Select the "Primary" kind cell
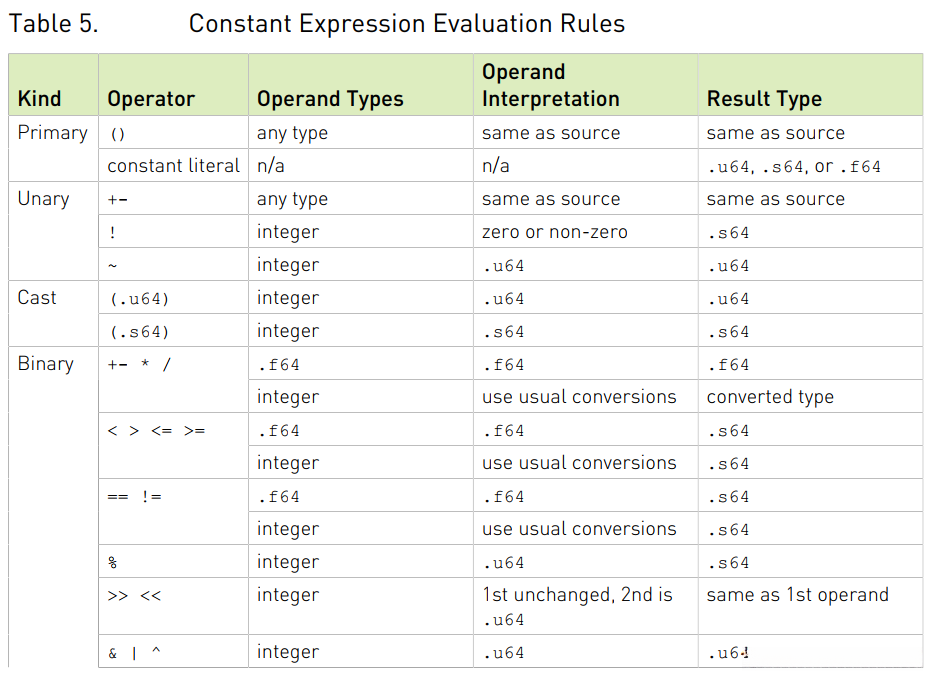This screenshot has width=931, height=680. [52, 133]
